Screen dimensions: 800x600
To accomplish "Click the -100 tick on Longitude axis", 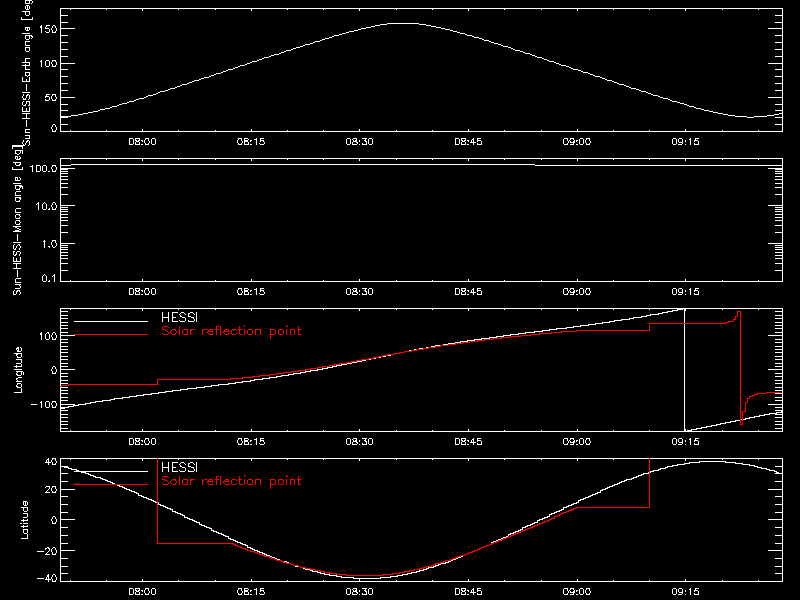I will coord(44,404).
